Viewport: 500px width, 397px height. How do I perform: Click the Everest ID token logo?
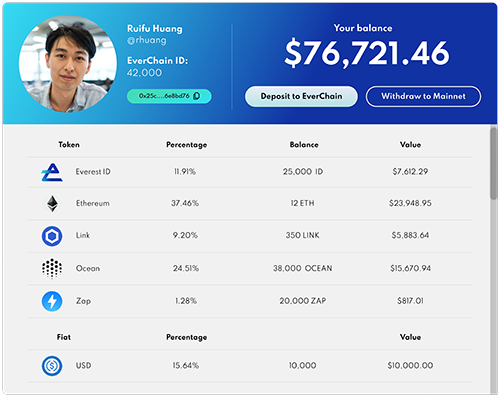(x=52, y=172)
